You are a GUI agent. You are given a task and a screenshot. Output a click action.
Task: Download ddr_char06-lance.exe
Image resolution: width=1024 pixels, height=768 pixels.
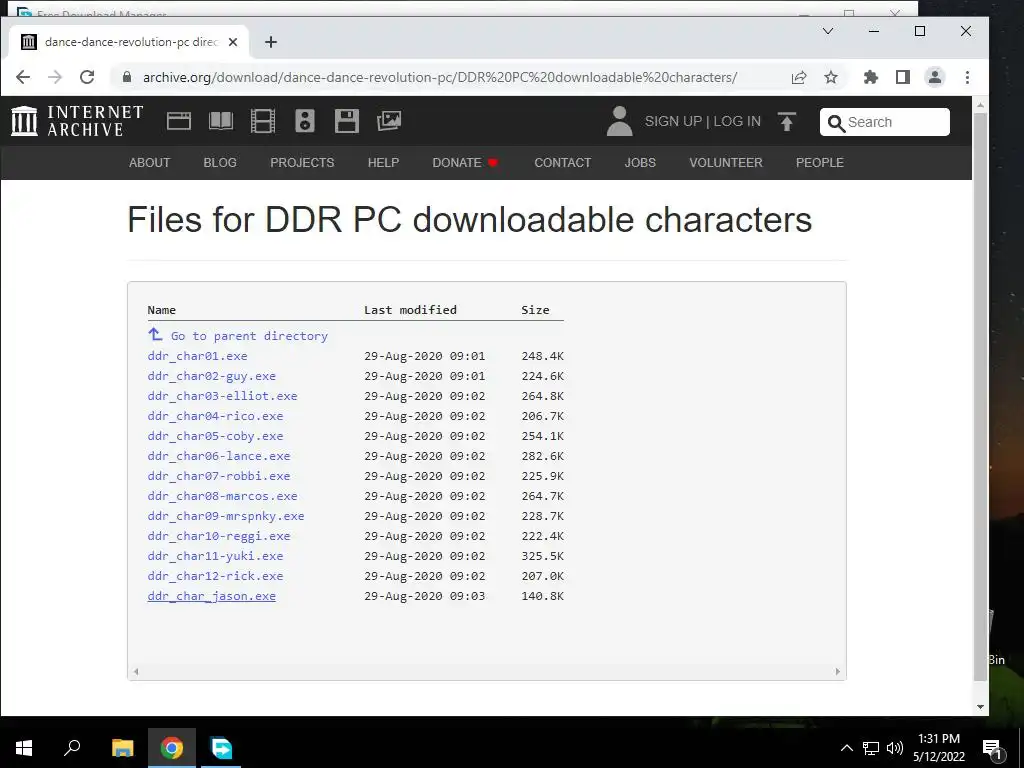point(219,456)
